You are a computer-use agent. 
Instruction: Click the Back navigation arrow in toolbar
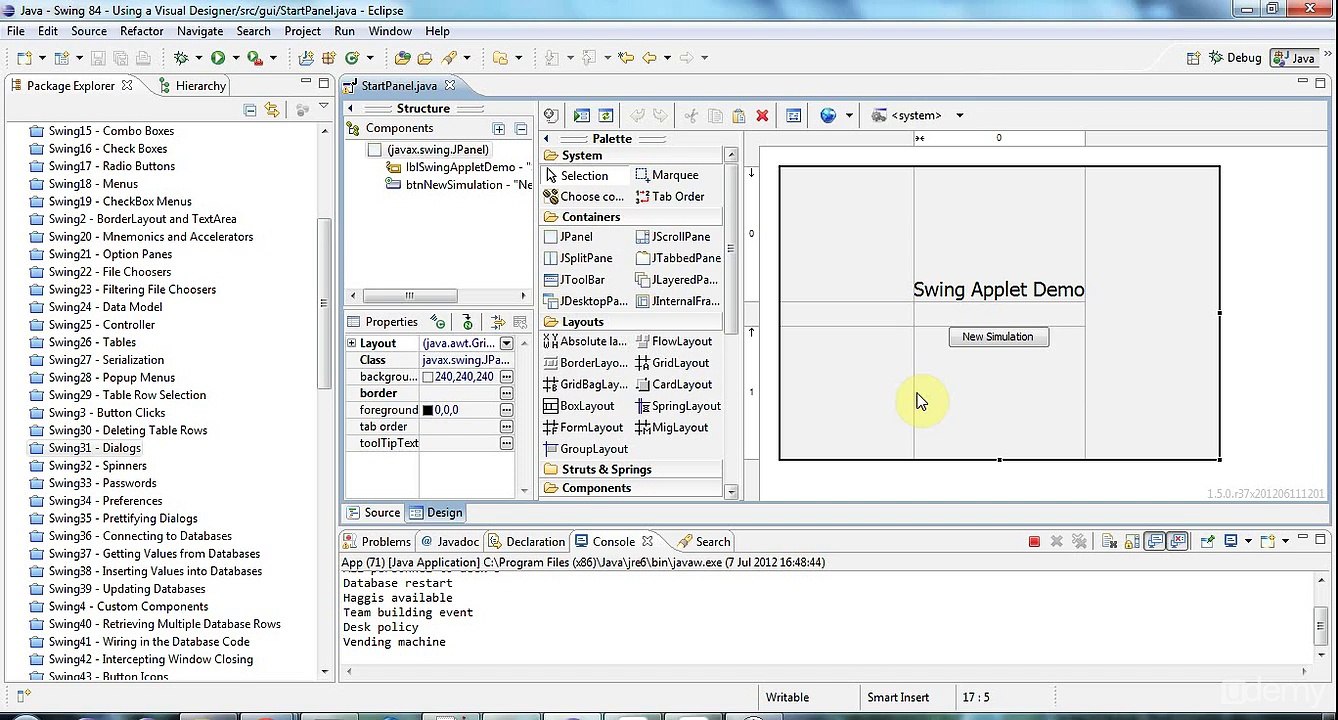point(649,58)
